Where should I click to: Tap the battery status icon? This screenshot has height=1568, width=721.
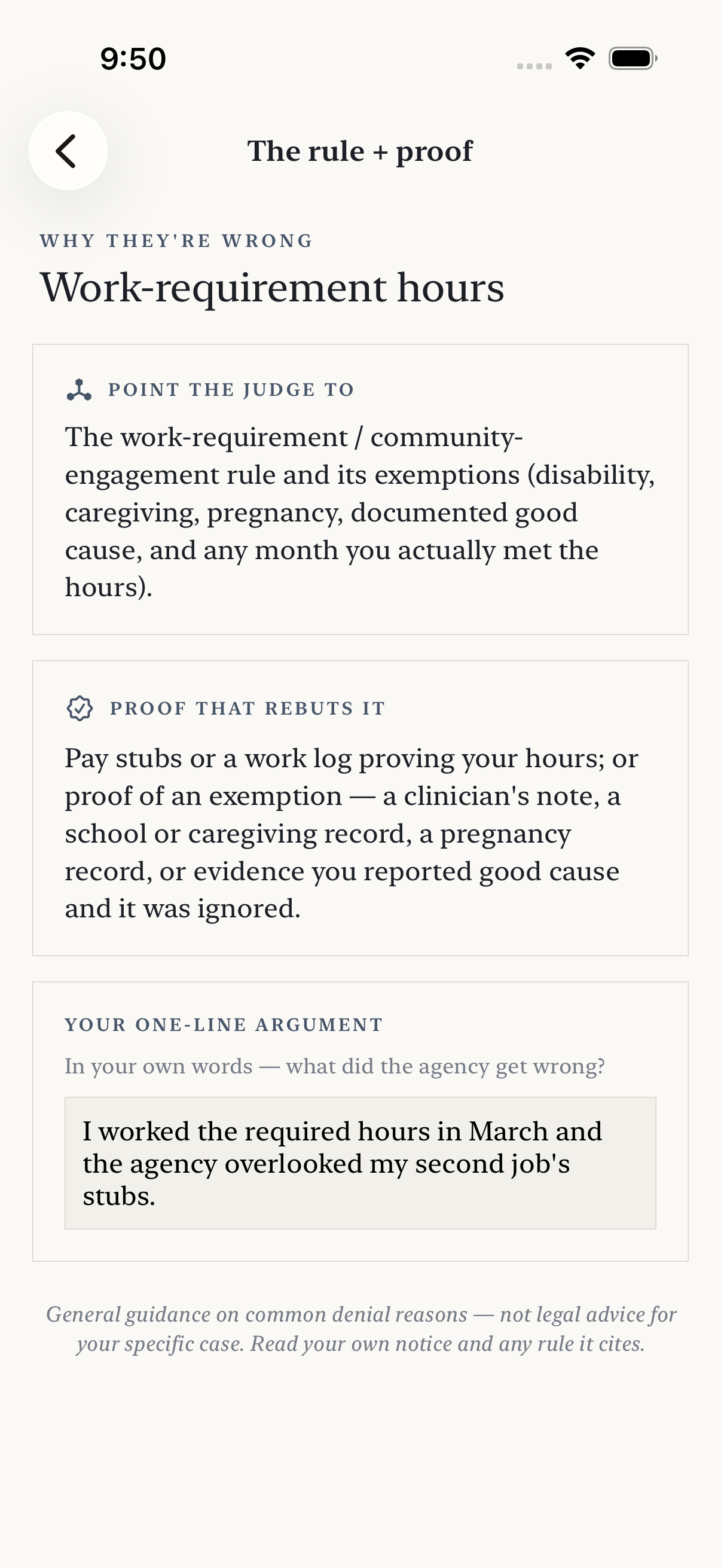click(633, 59)
